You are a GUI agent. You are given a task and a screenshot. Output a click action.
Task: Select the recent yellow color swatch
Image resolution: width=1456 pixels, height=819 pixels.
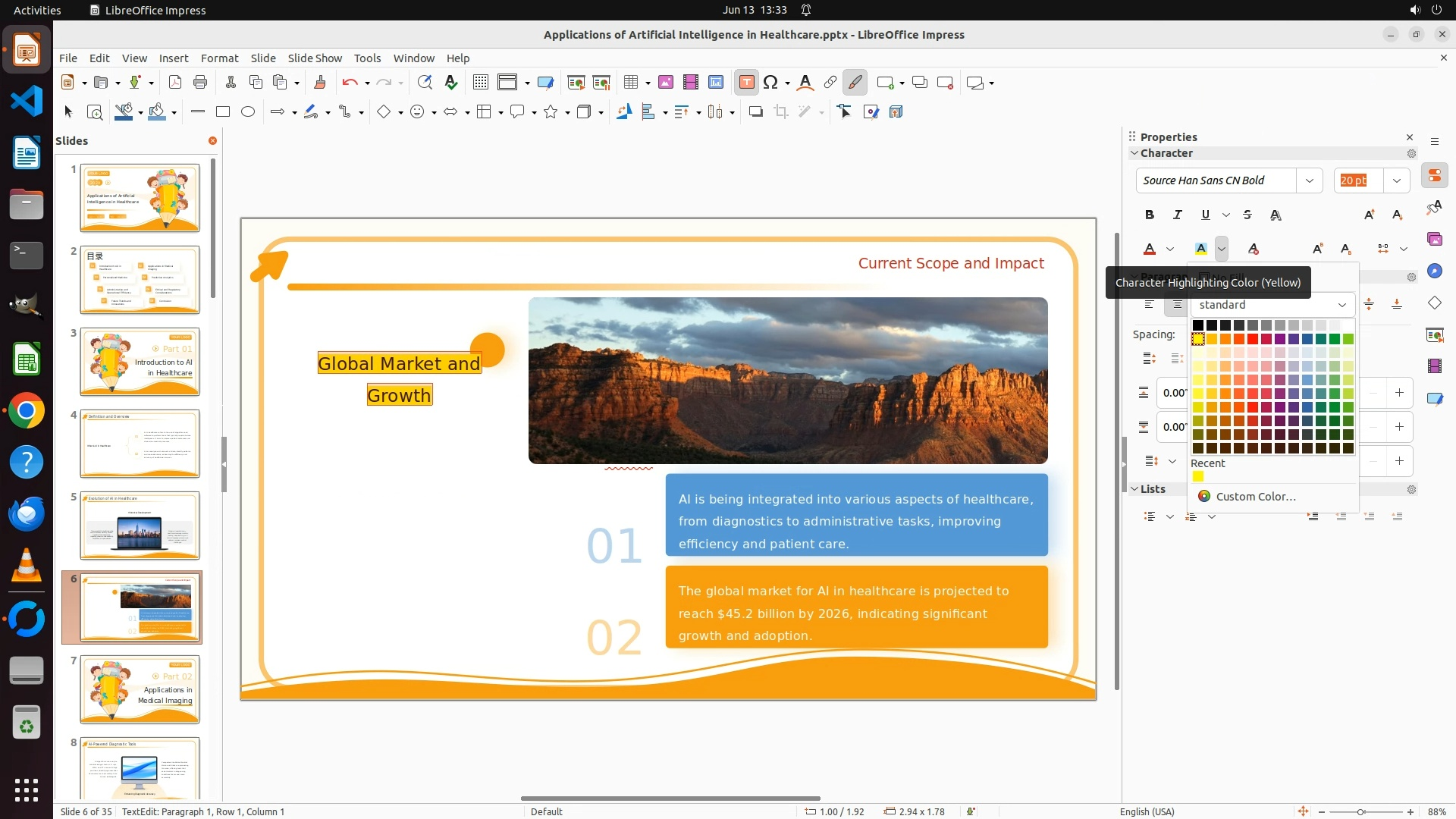point(1198,477)
